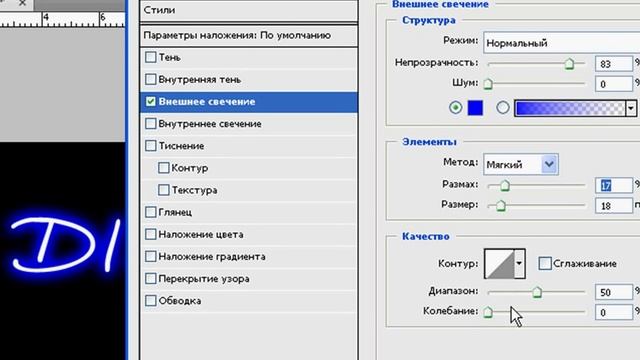Open the blue glow color swatch
Image resolution: width=640 pixels, height=360 pixels.
click(475, 108)
